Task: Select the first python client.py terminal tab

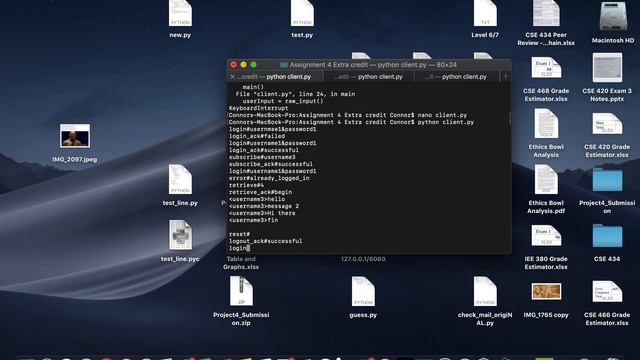Action: pyautogui.click(x=276, y=77)
